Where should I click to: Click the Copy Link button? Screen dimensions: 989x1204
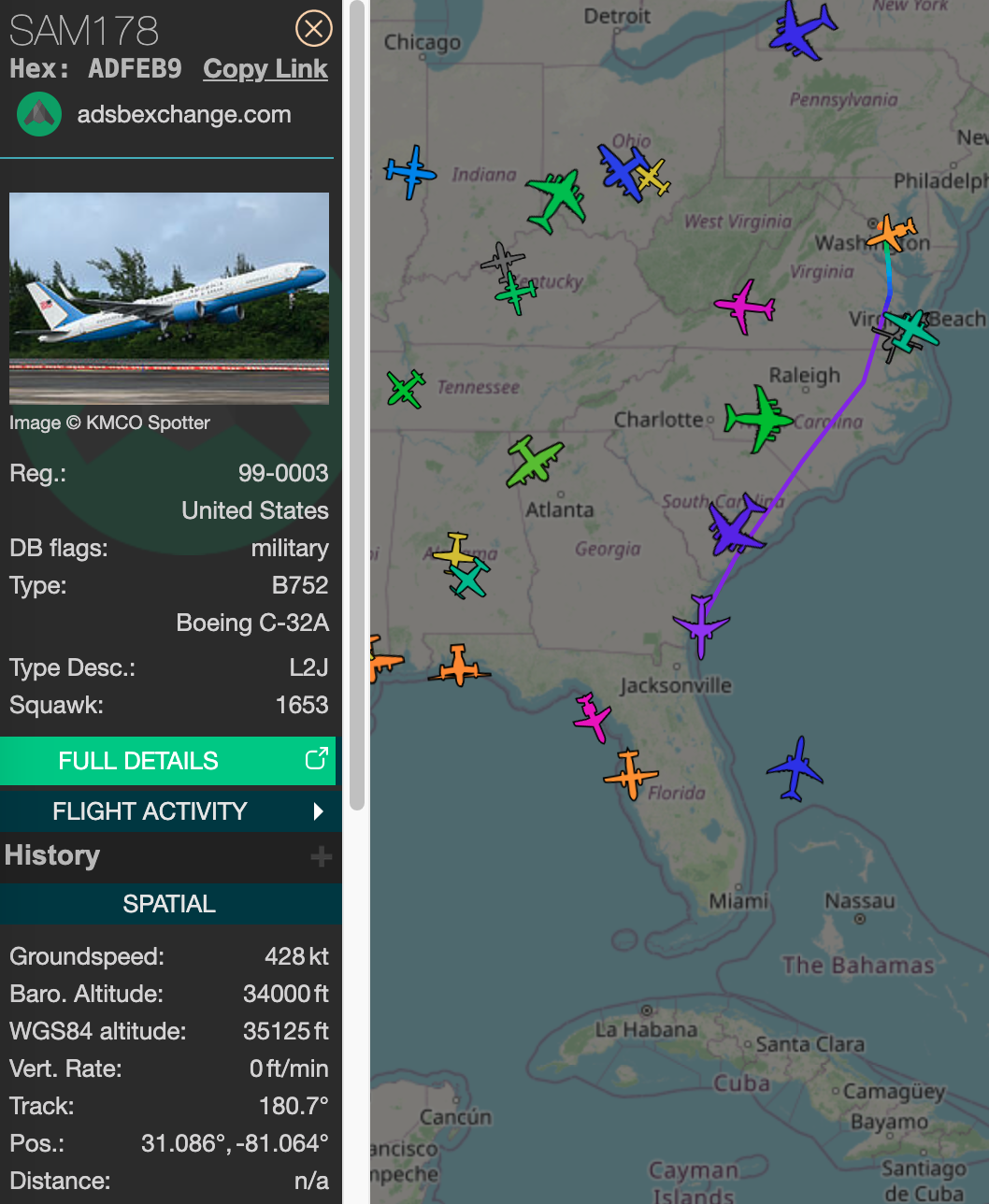click(265, 69)
